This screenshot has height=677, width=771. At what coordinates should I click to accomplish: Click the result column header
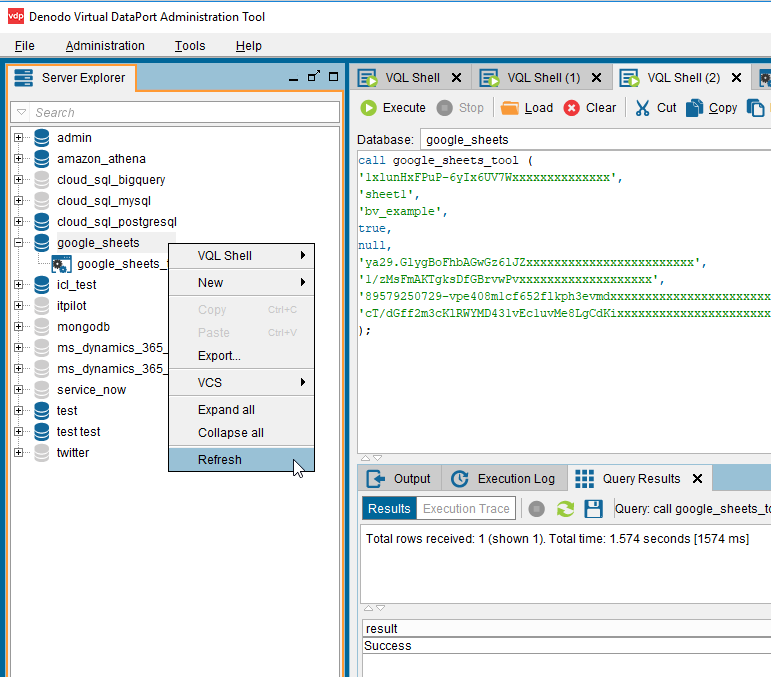pyautogui.click(x=566, y=628)
